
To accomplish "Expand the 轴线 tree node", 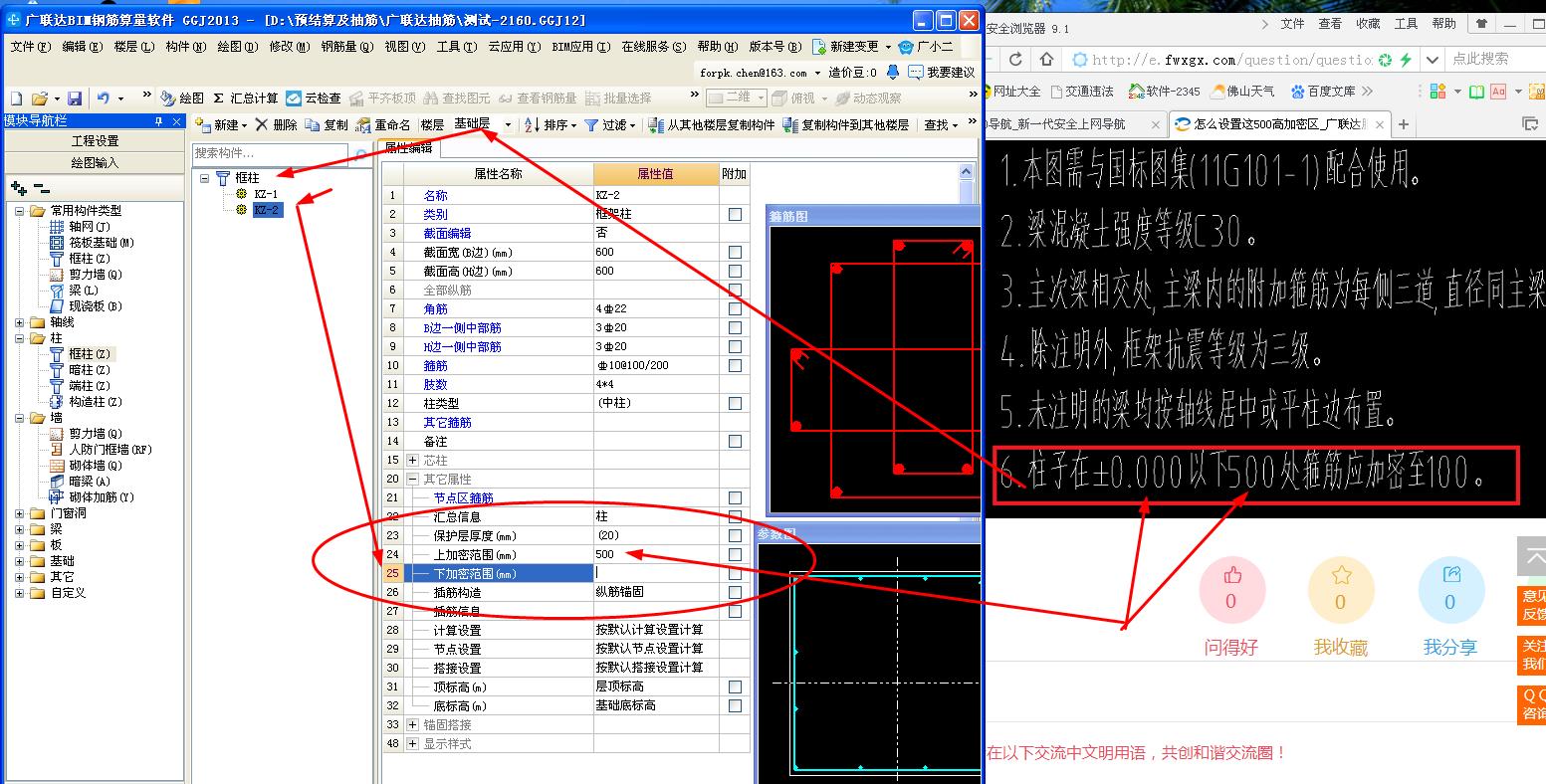I will point(20,322).
